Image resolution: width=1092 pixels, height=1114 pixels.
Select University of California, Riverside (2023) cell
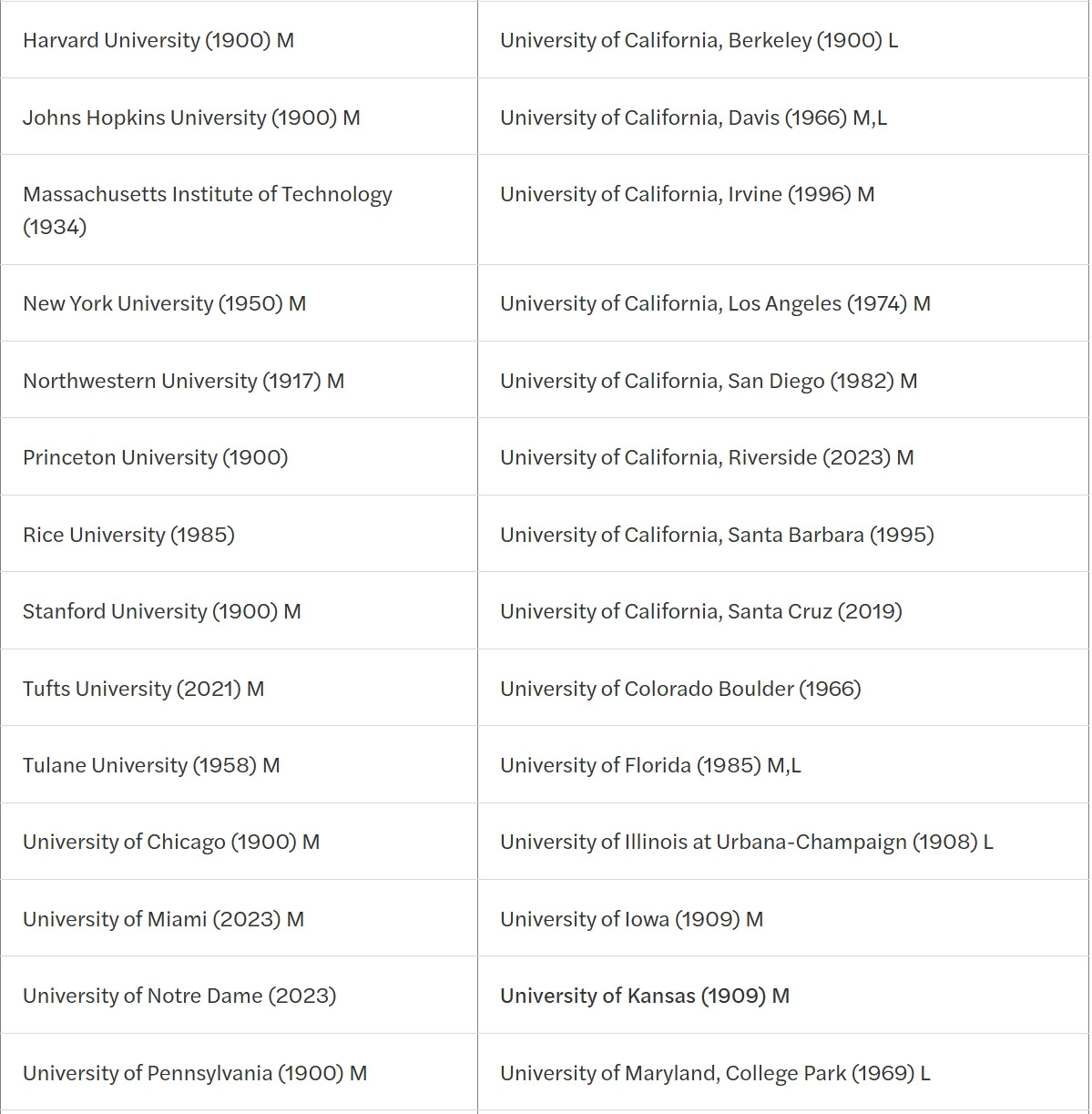707,457
